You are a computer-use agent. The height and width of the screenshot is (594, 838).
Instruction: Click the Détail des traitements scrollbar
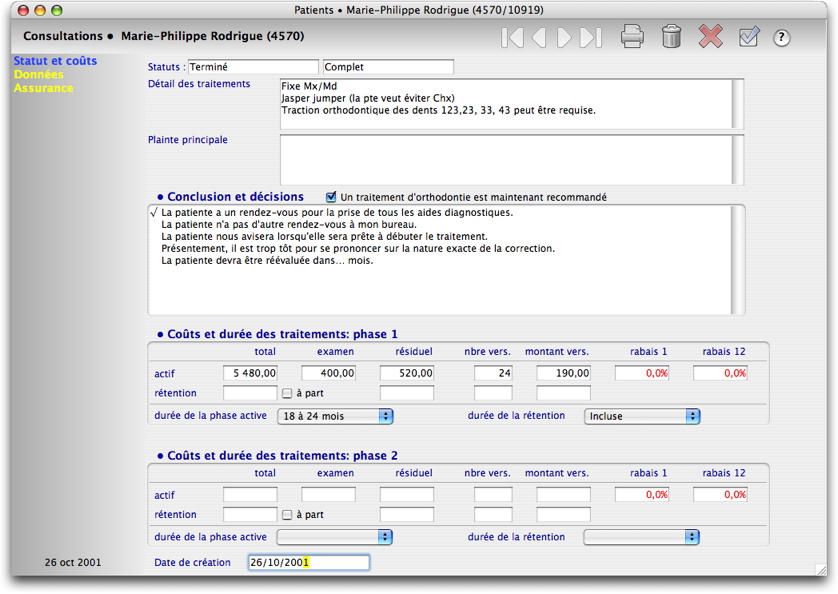(738, 104)
